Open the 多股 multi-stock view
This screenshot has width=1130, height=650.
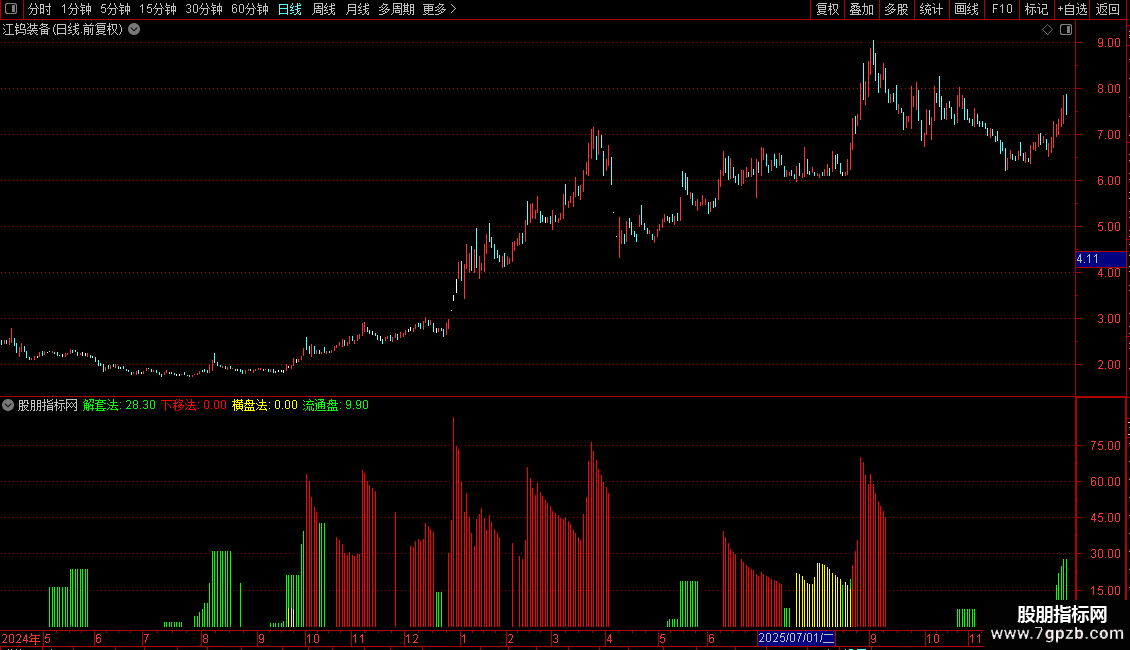click(896, 9)
